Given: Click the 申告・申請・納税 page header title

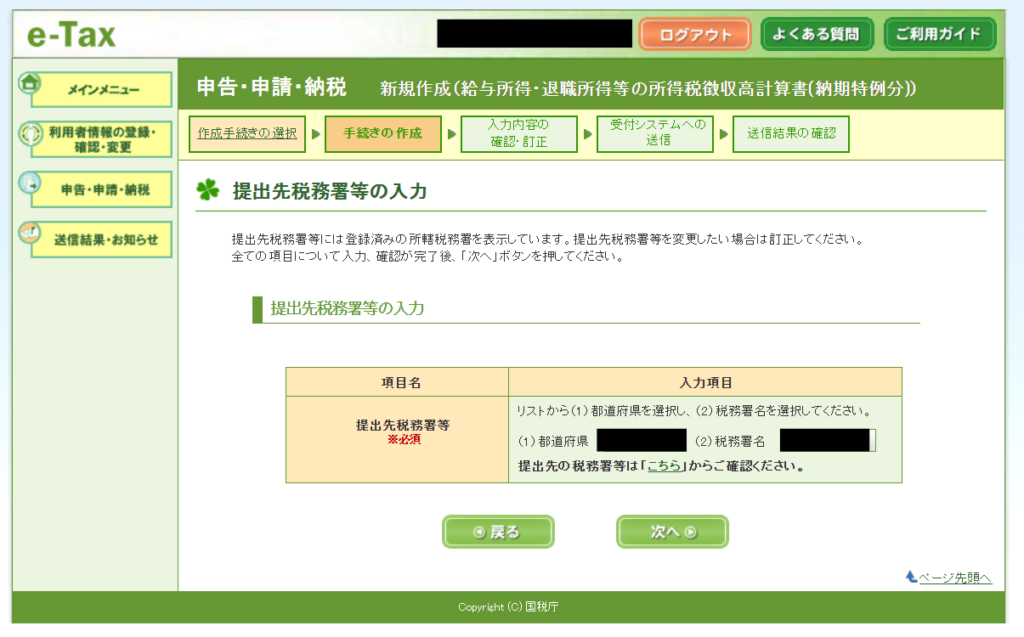Looking at the screenshot, I should [272, 88].
